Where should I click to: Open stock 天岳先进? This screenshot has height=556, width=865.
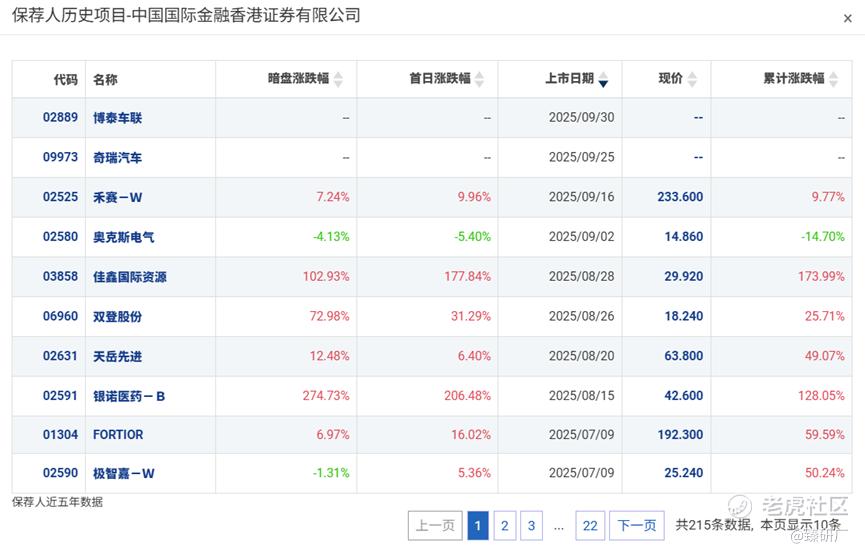[118, 356]
